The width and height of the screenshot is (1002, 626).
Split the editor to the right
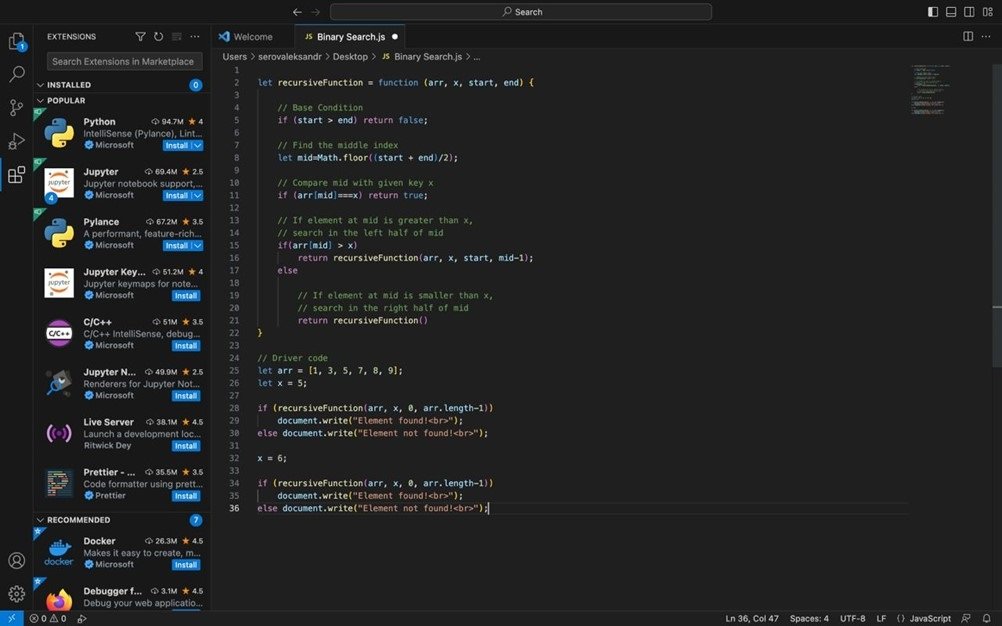pos(968,36)
